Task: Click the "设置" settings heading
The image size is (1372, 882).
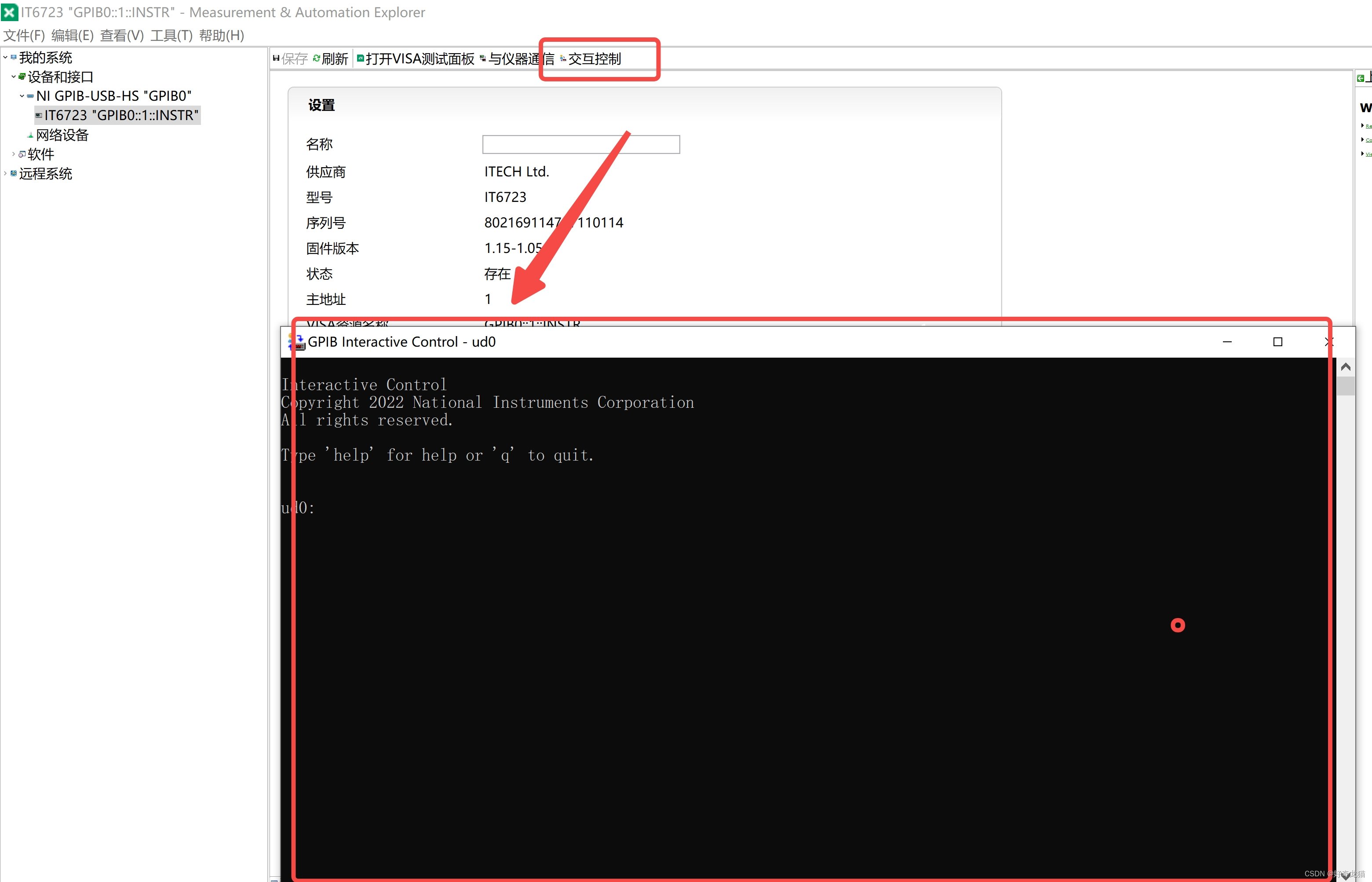Action: pyautogui.click(x=321, y=106)
